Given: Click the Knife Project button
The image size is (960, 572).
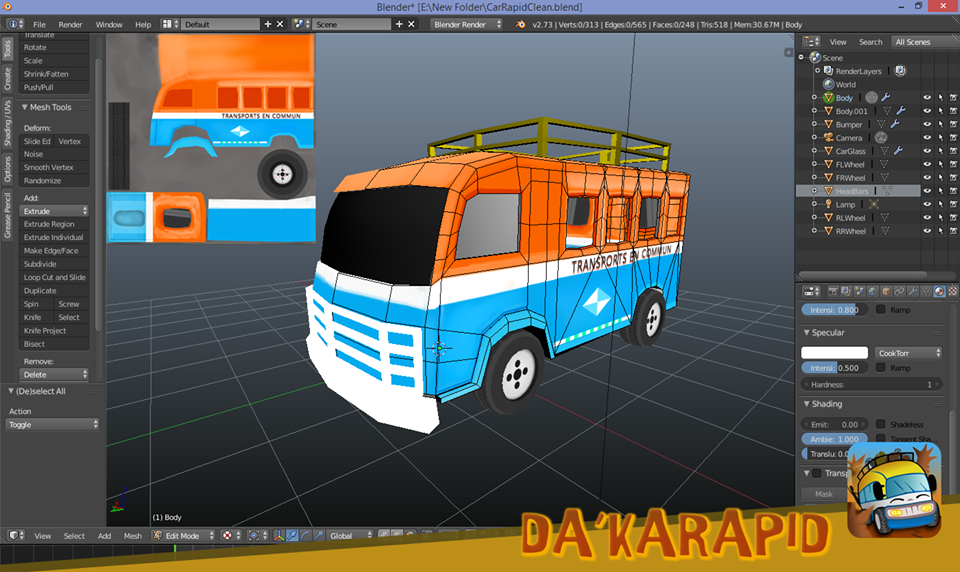Looking at the screenshot, I should tap(54, 331).
